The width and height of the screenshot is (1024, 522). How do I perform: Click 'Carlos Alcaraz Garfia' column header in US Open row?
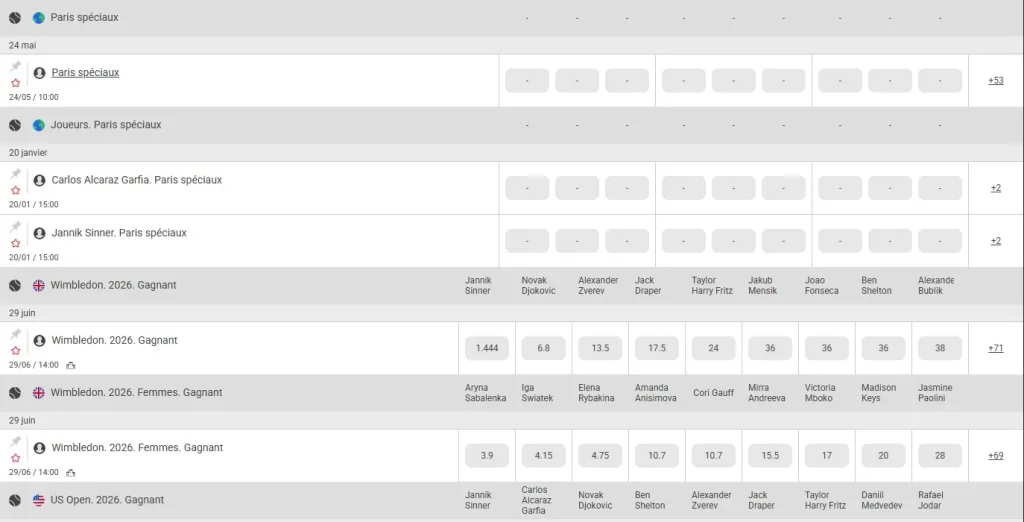[536, 500]
